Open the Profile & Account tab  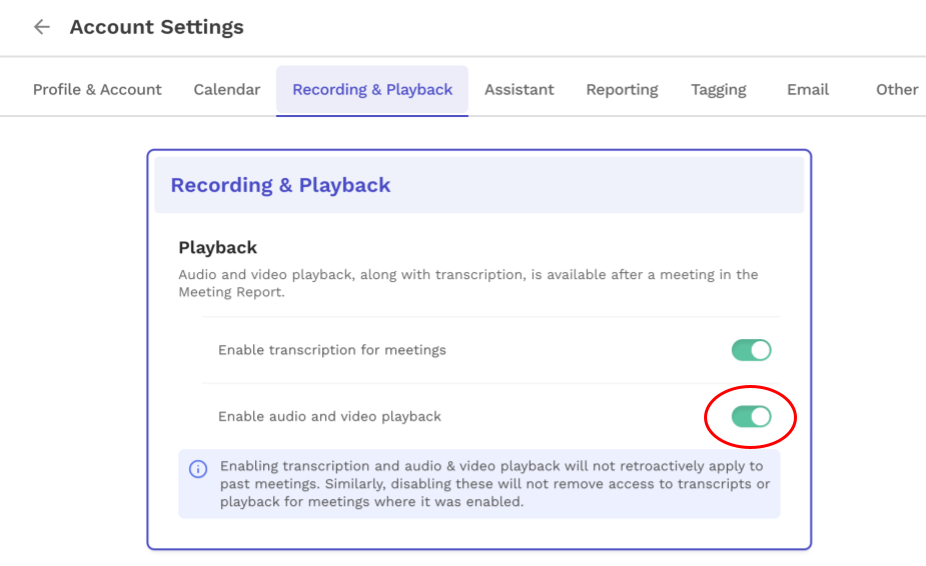97,90
